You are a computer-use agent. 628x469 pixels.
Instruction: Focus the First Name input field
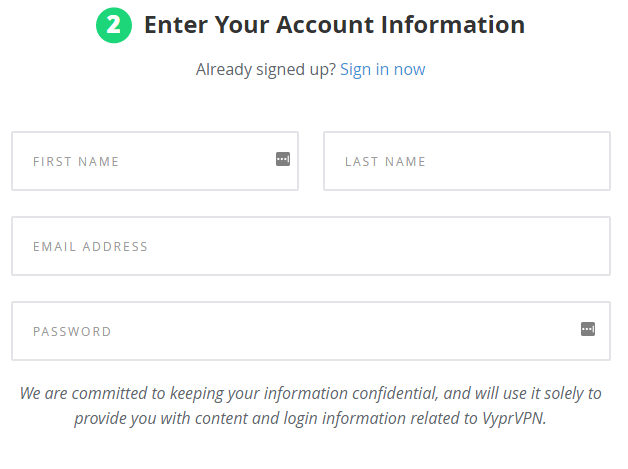[x=155, y=161]
